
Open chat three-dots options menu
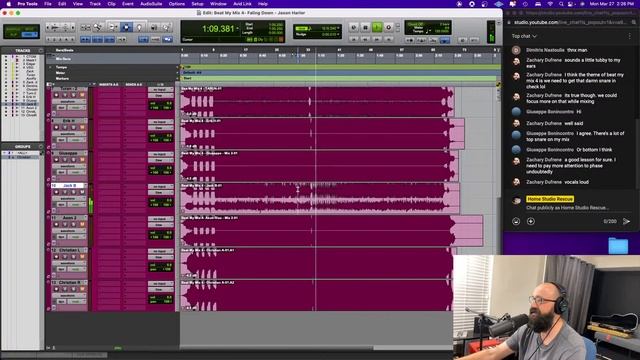[x=629, y=36]
